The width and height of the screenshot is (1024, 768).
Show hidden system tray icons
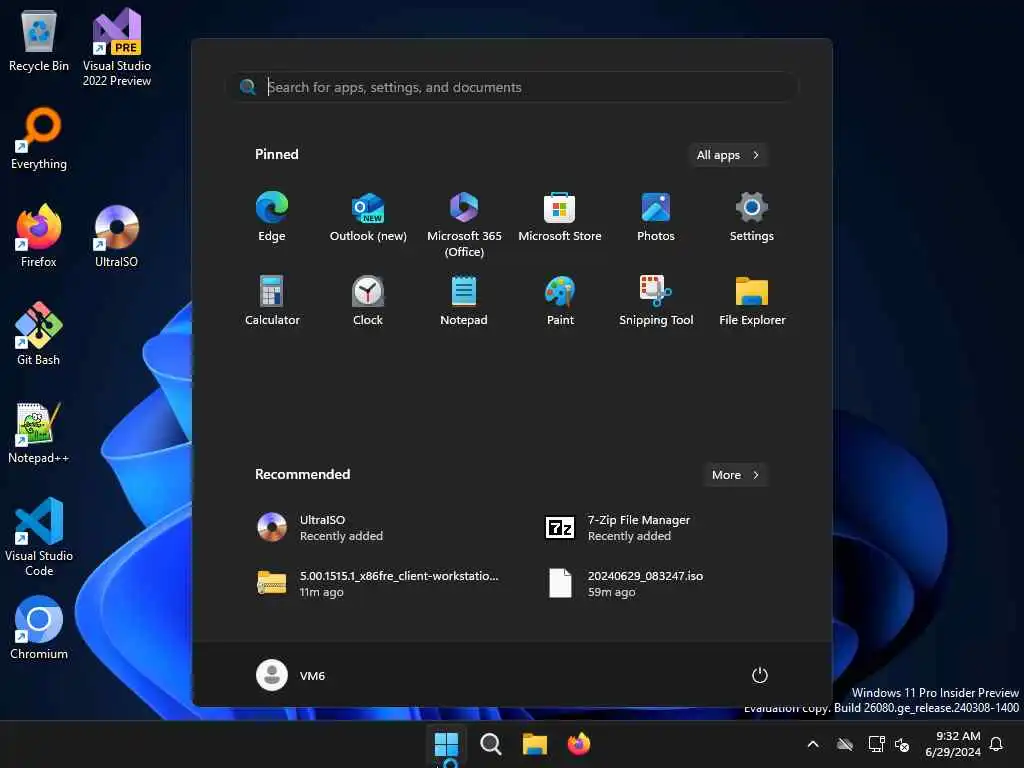coord(813,744)
